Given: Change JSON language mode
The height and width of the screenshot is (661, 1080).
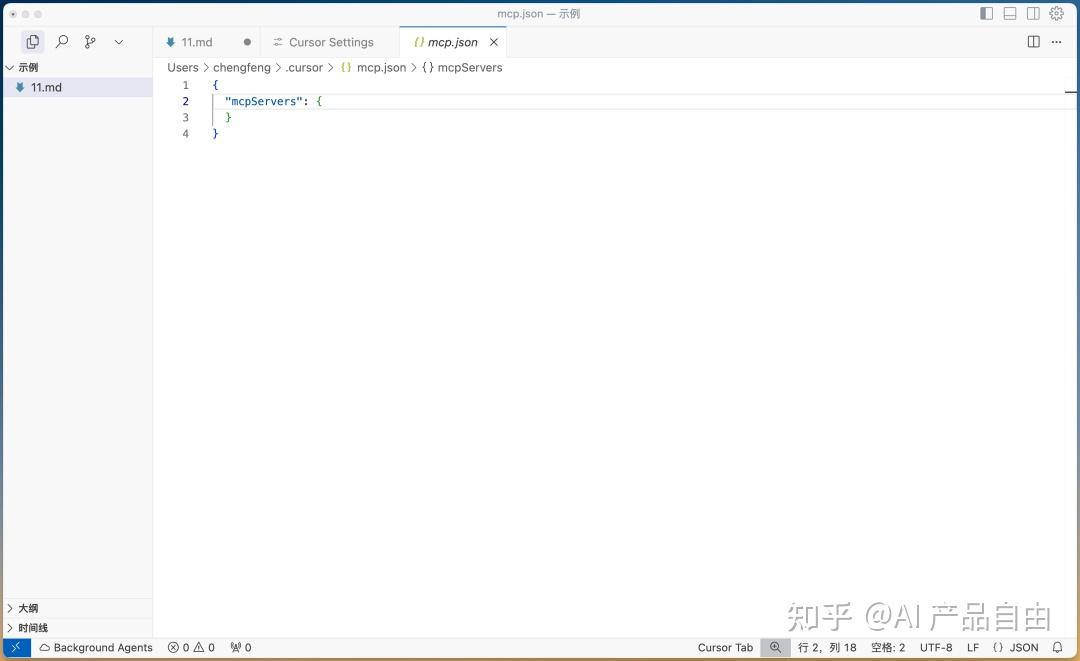Looking at the screenshot, I should [1015, 647].
